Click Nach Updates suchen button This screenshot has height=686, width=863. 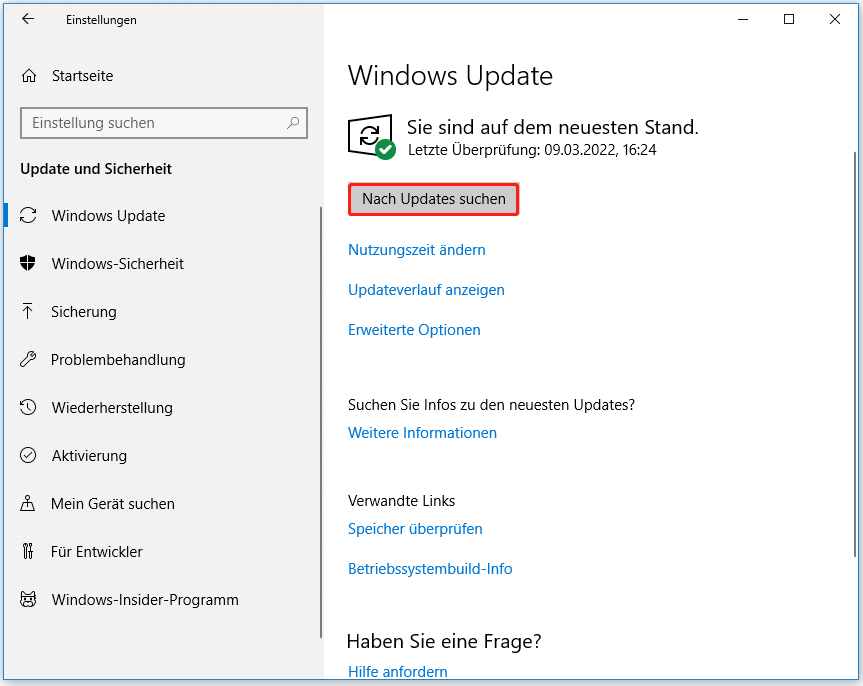tap(433, 199)
